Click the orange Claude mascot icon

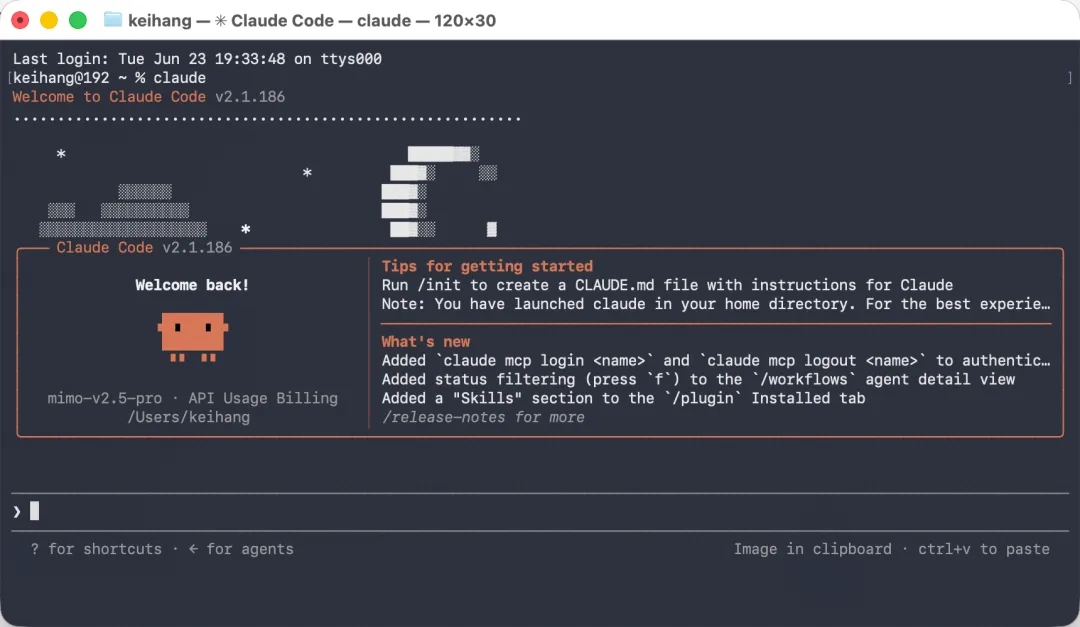pos(193,337)
